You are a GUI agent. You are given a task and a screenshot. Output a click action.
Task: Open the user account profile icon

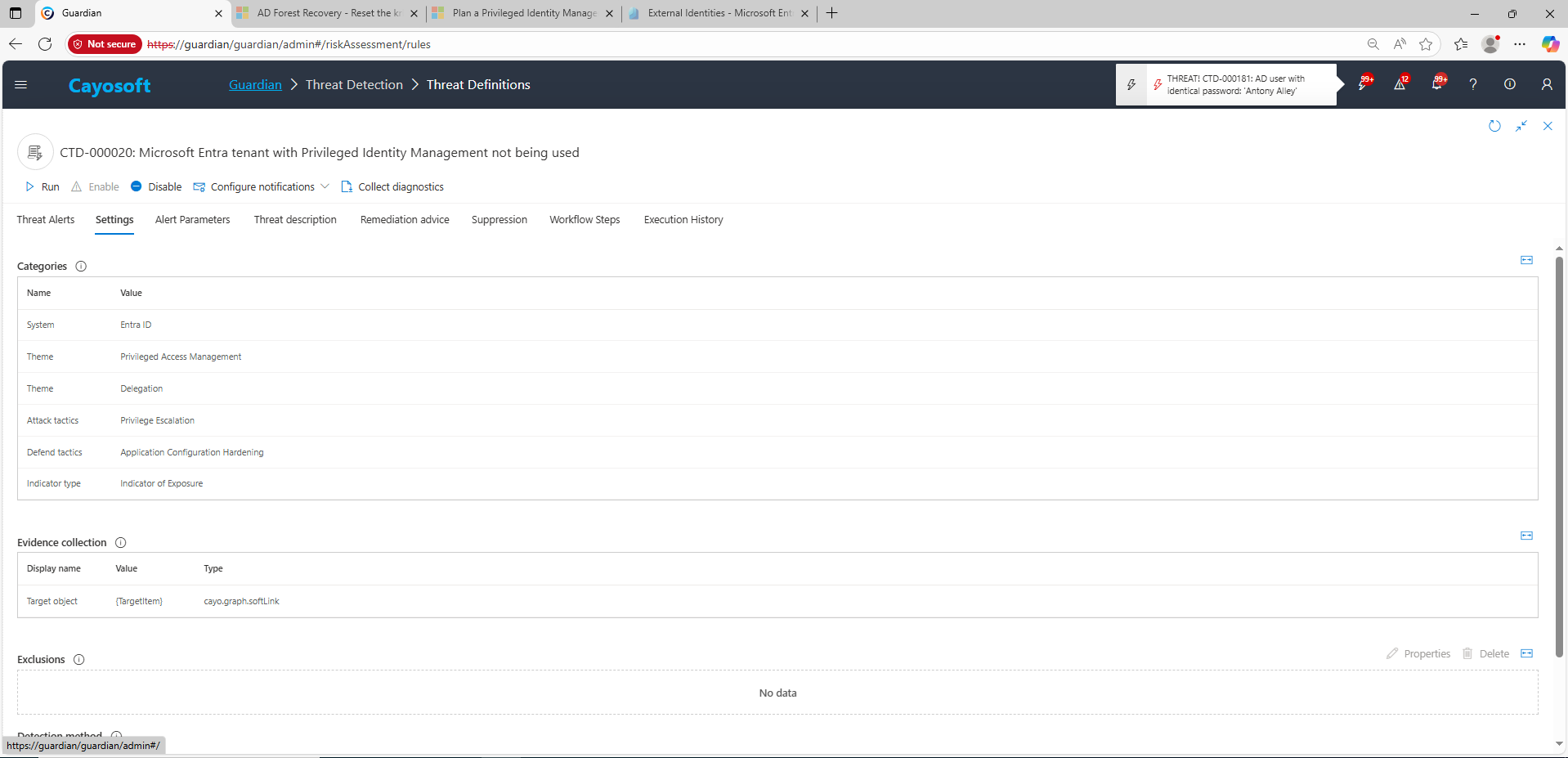pos(1547,84)
